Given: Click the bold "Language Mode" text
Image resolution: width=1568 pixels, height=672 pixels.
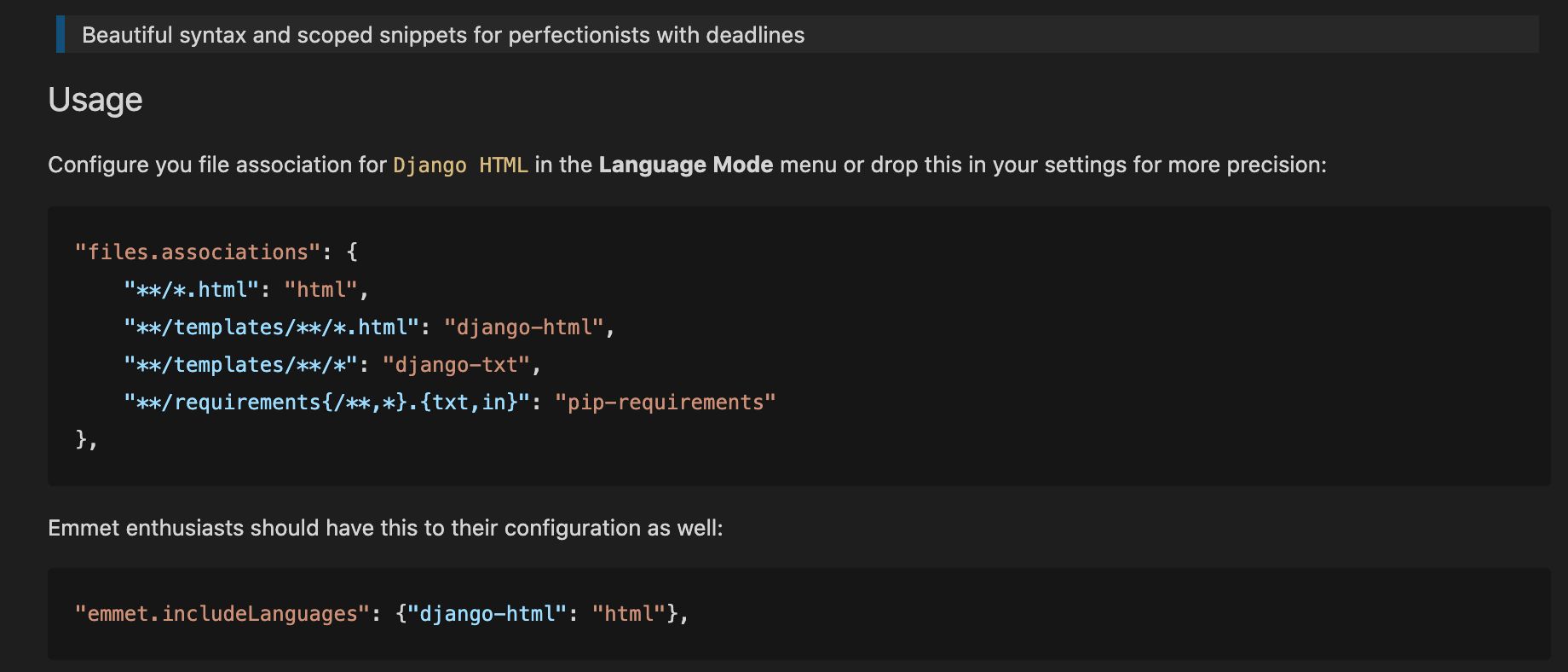Looking at the screenshot, I should pos(685,165).
